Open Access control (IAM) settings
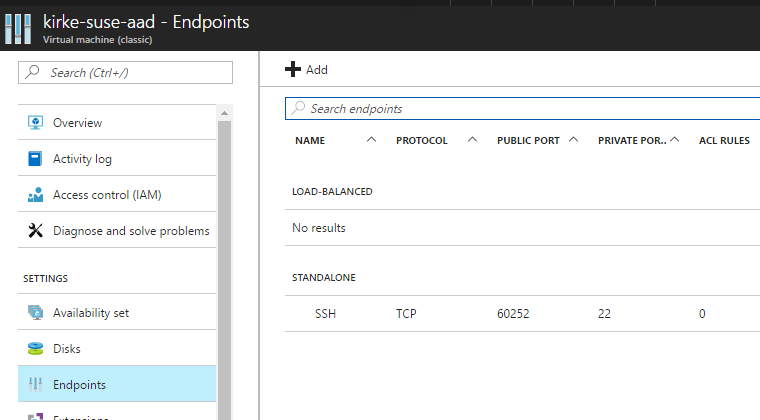The width and height of the screenshot is (760, 420). [117, 195]
